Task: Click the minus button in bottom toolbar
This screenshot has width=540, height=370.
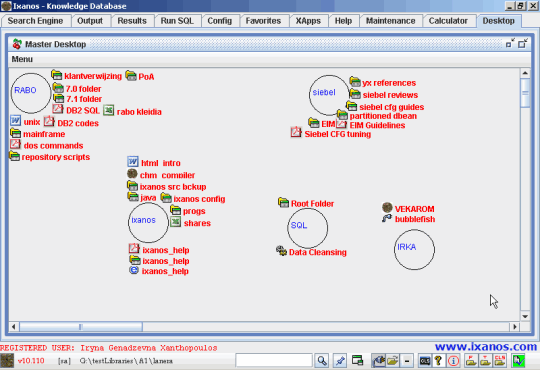Action: (x=407, y=361)
